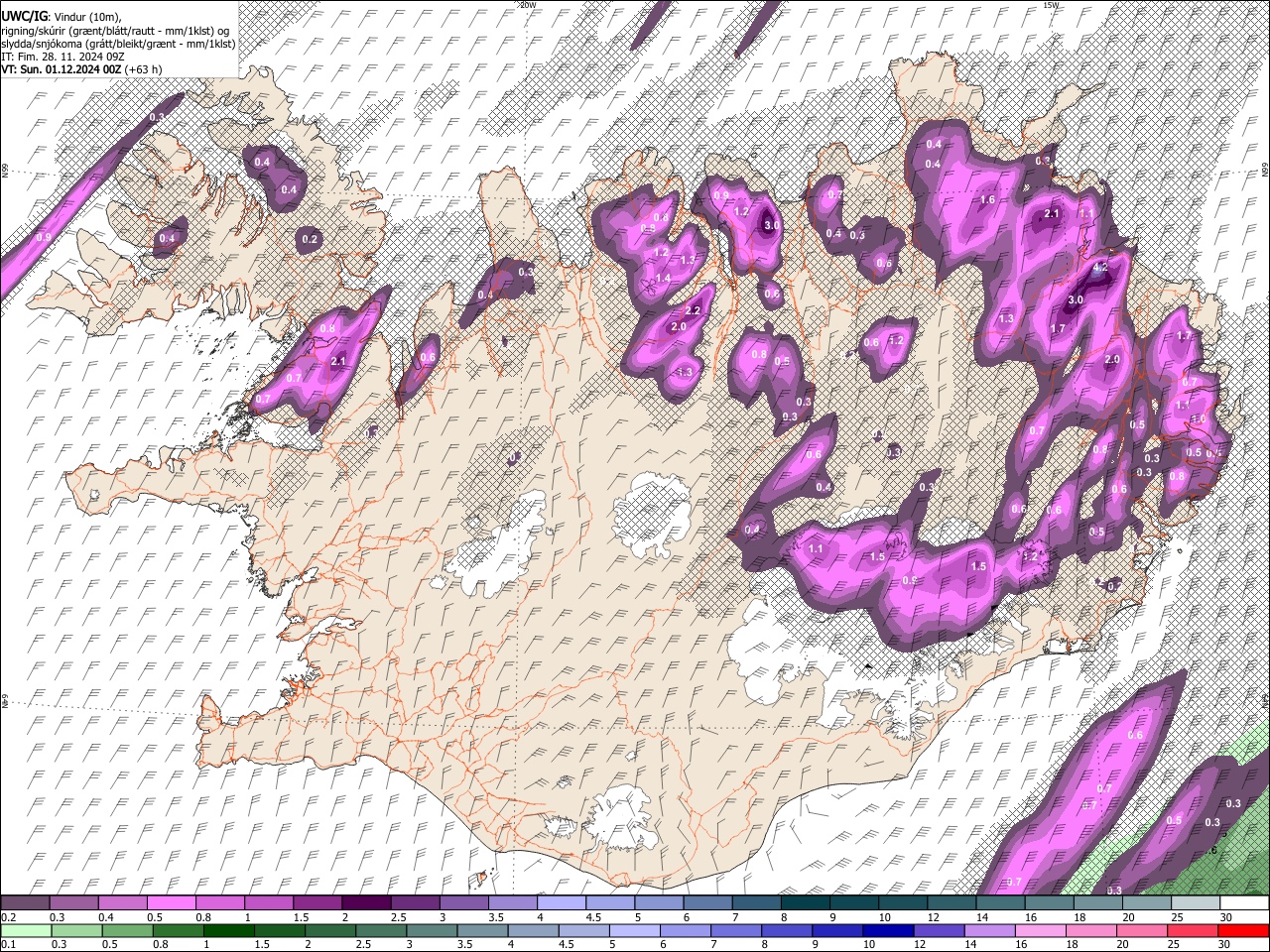Select the lower scale swatch between 25 and 30
The width and height of the screenshot is (1270, 952).
click(1195, 930)
